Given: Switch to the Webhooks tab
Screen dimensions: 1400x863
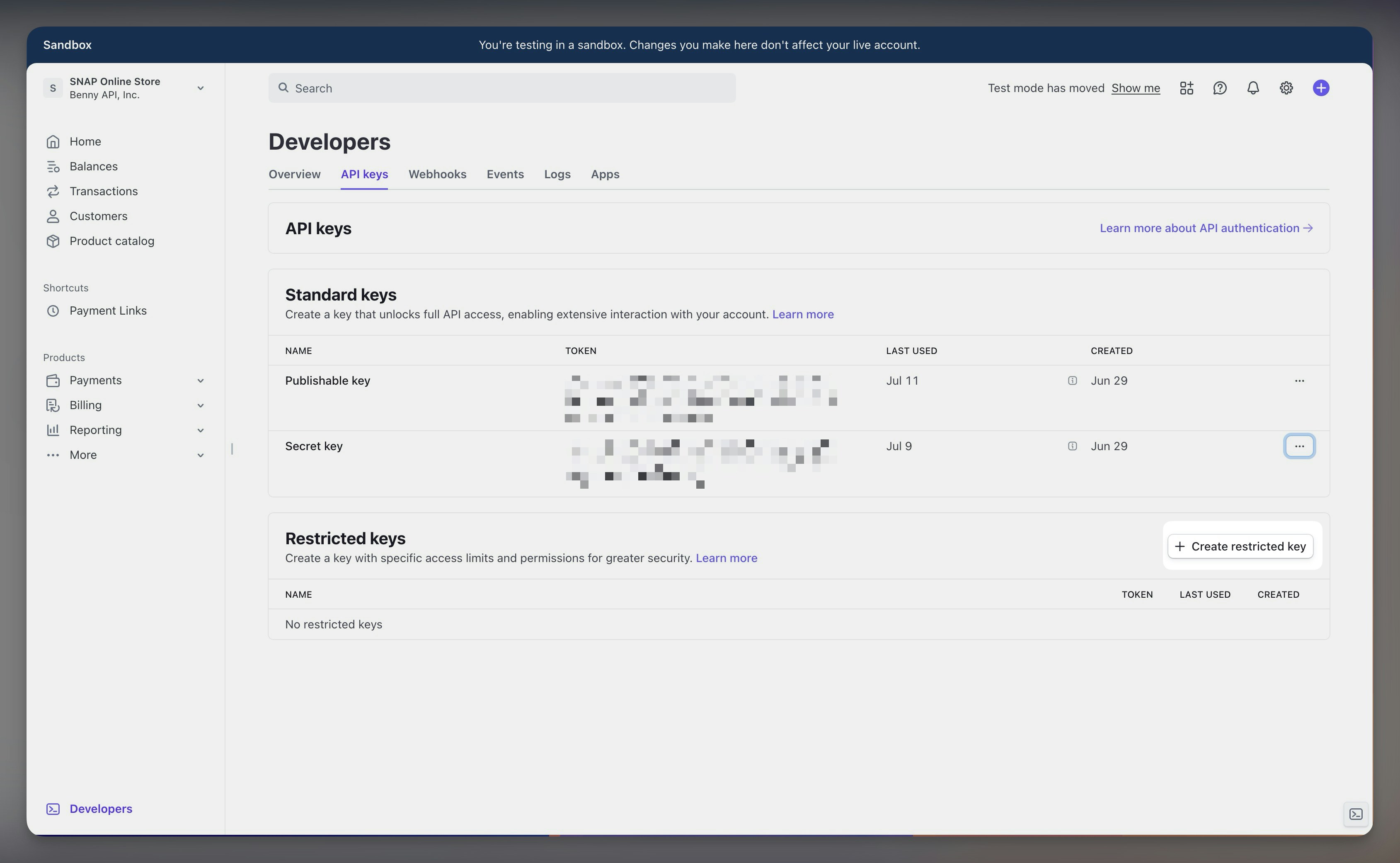Looking at the screenshot, I should (x=437, y=174).
